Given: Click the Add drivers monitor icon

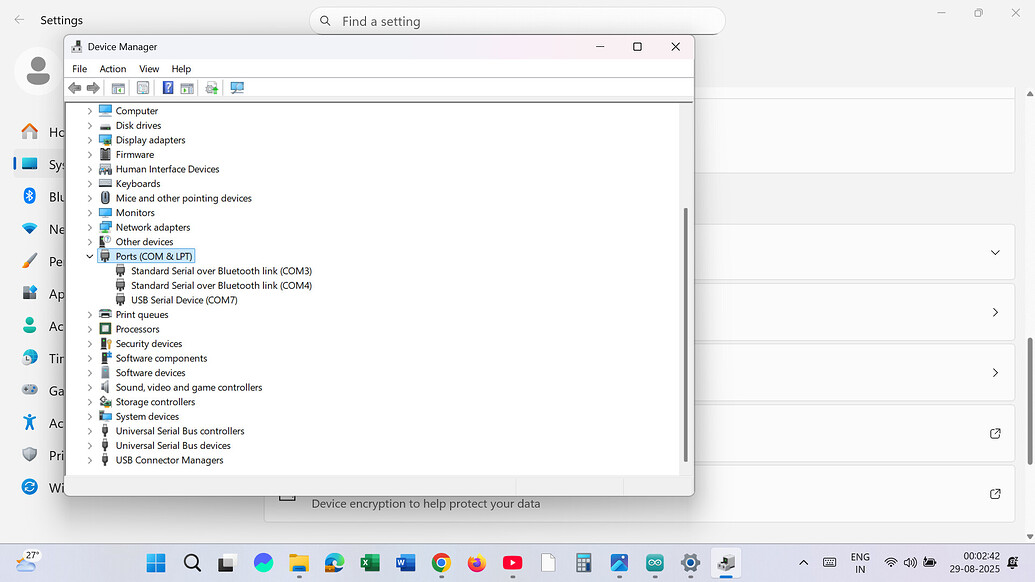Looking at the screenshot, I should pyautogui.click(x=237, y=87).
